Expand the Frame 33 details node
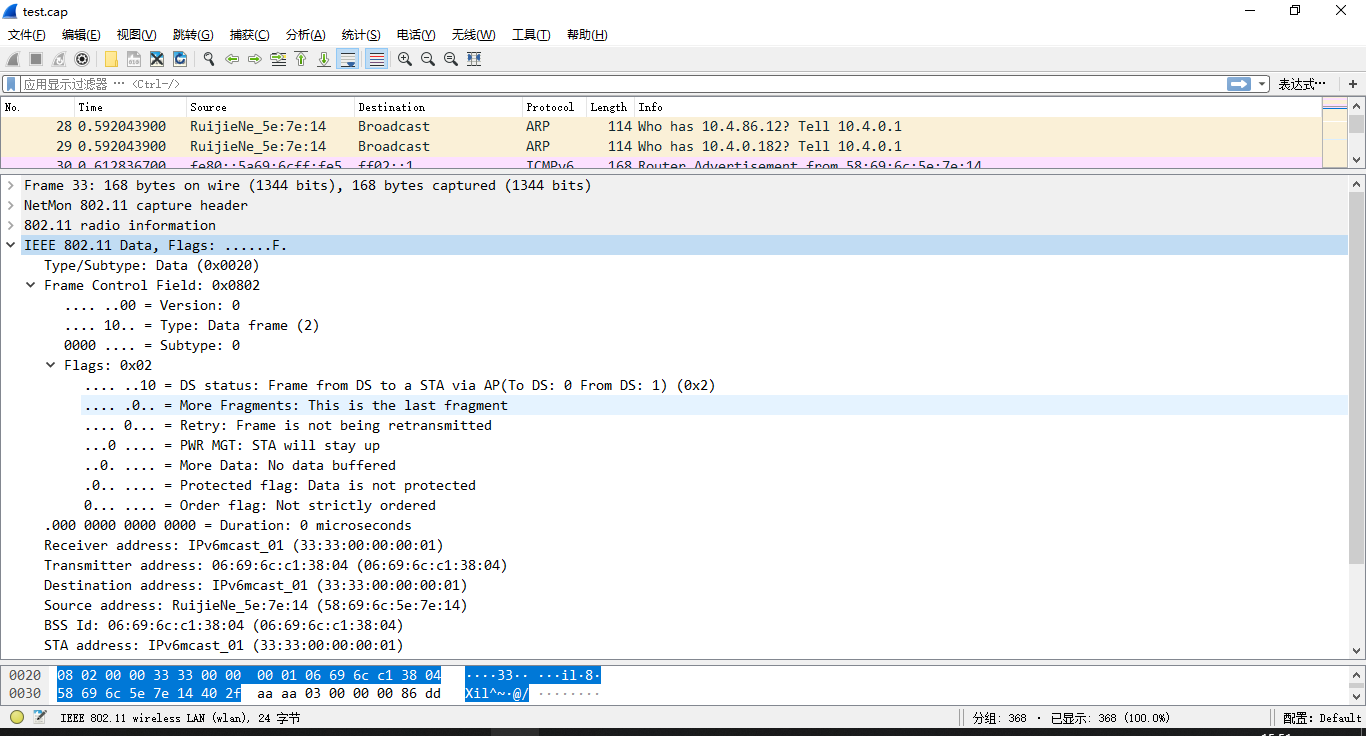 [10, 185]
